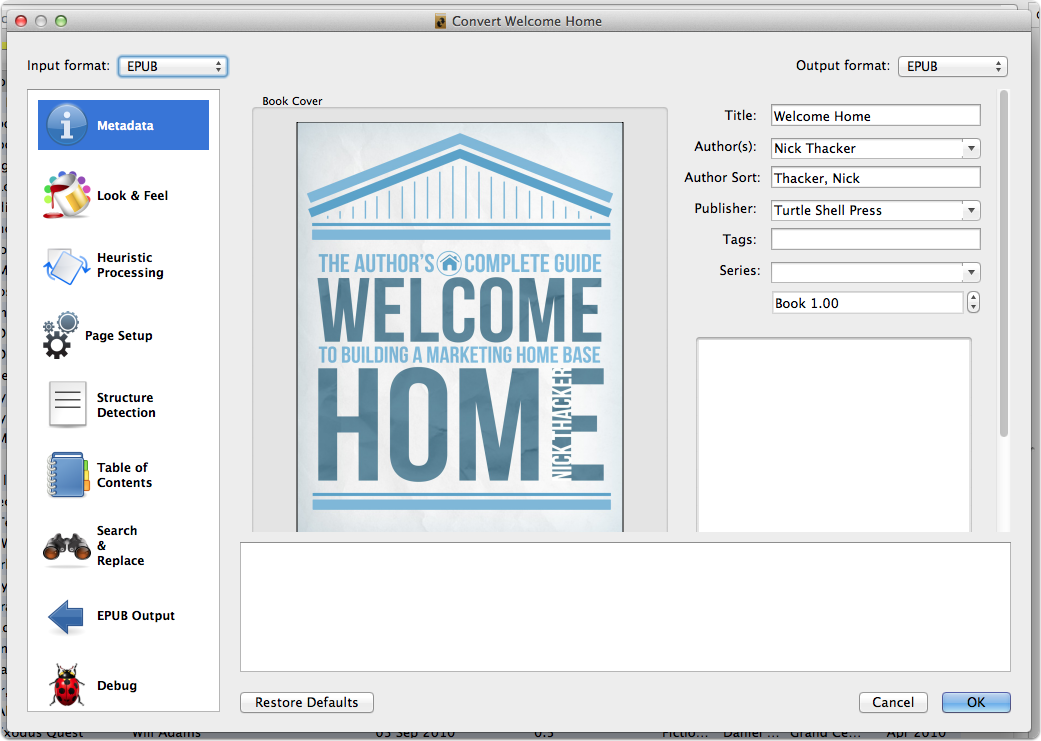Click the Book 1.00 series index field

click(868, 303)
